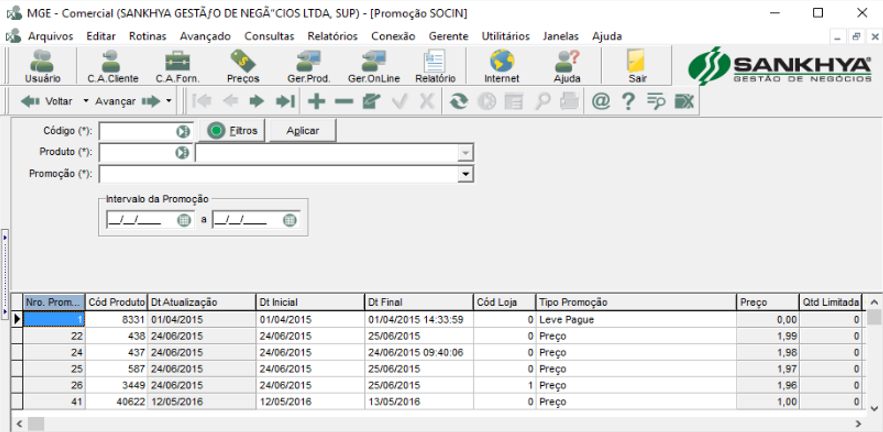Image resolution: width=883 pixels, height=432 pixels.
Task: Launch the Internet globe icon
Action: coord(502,66)
